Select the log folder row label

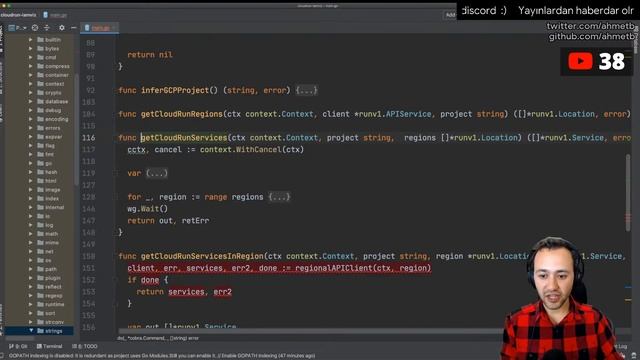pos(49,225)
